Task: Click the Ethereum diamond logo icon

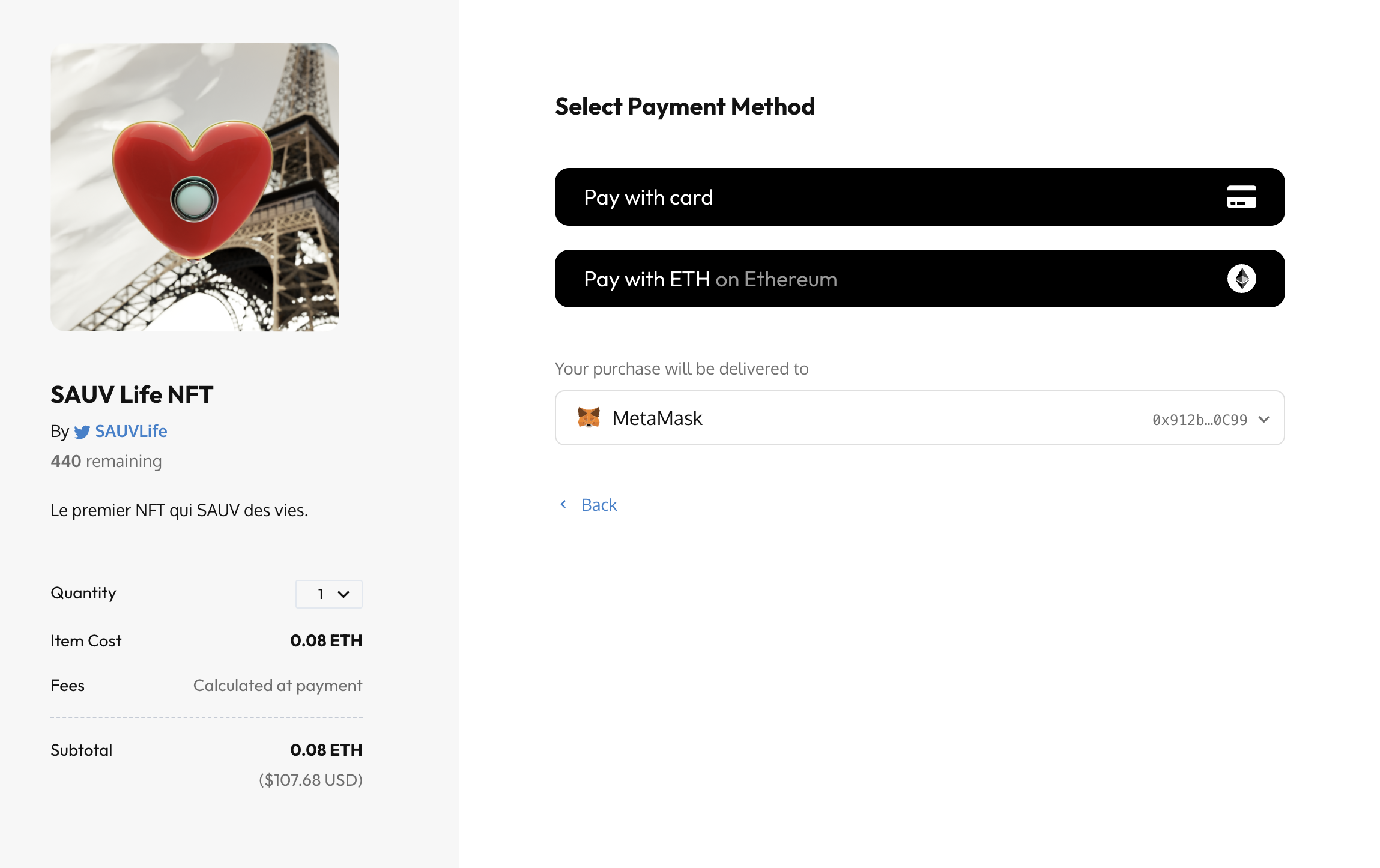Action: tap(1241, 279)
